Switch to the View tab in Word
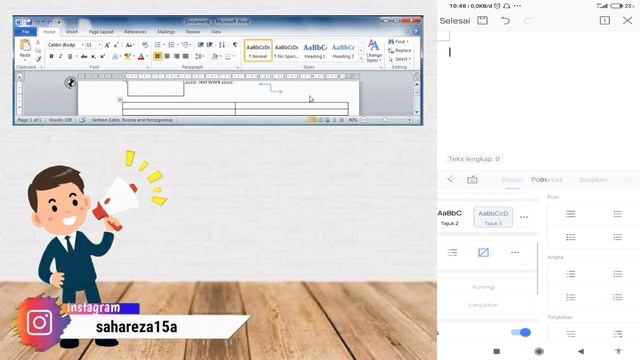Viewport: 640px width, 360px height. point(216,31)
